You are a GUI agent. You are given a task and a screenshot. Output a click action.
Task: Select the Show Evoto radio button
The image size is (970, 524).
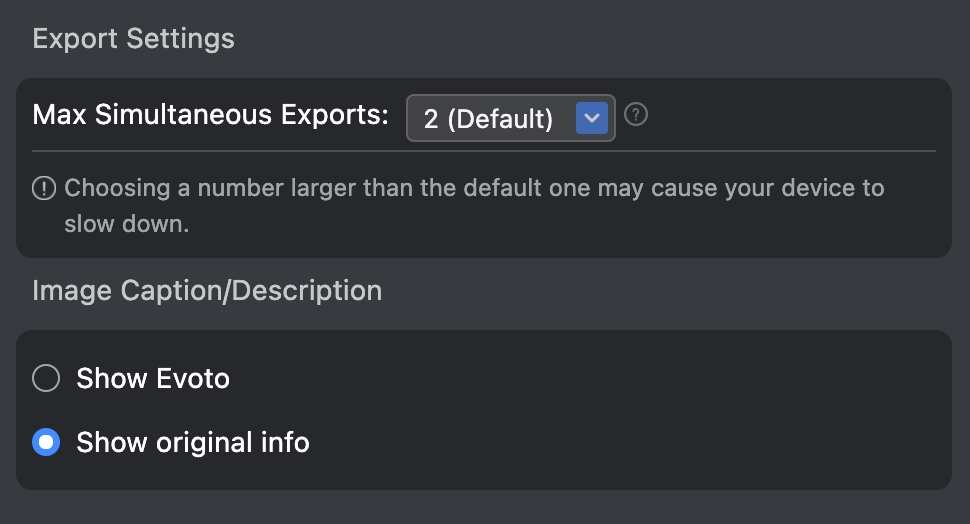point(46,378)
